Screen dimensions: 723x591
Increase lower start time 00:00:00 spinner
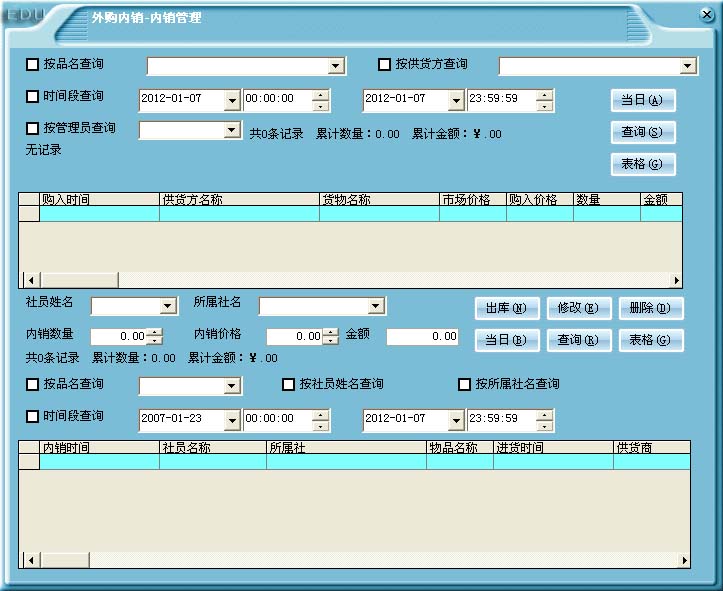[x=321, y=415]
